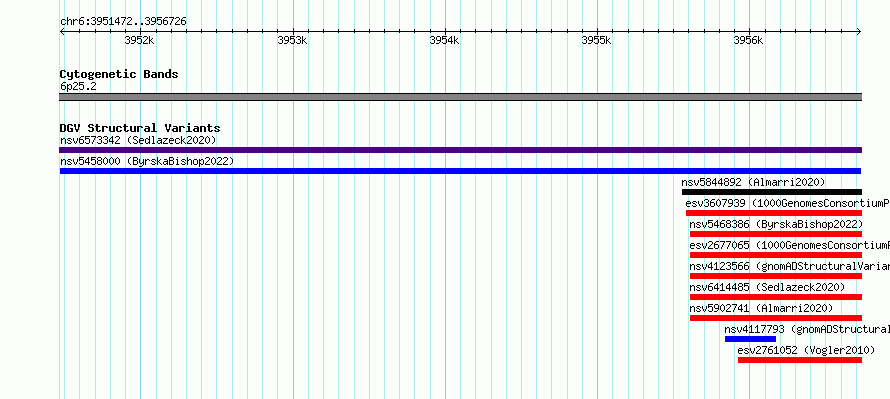890x399 pixels.
Task: Select the red esv2677065 variant bar
Action: 776,255
